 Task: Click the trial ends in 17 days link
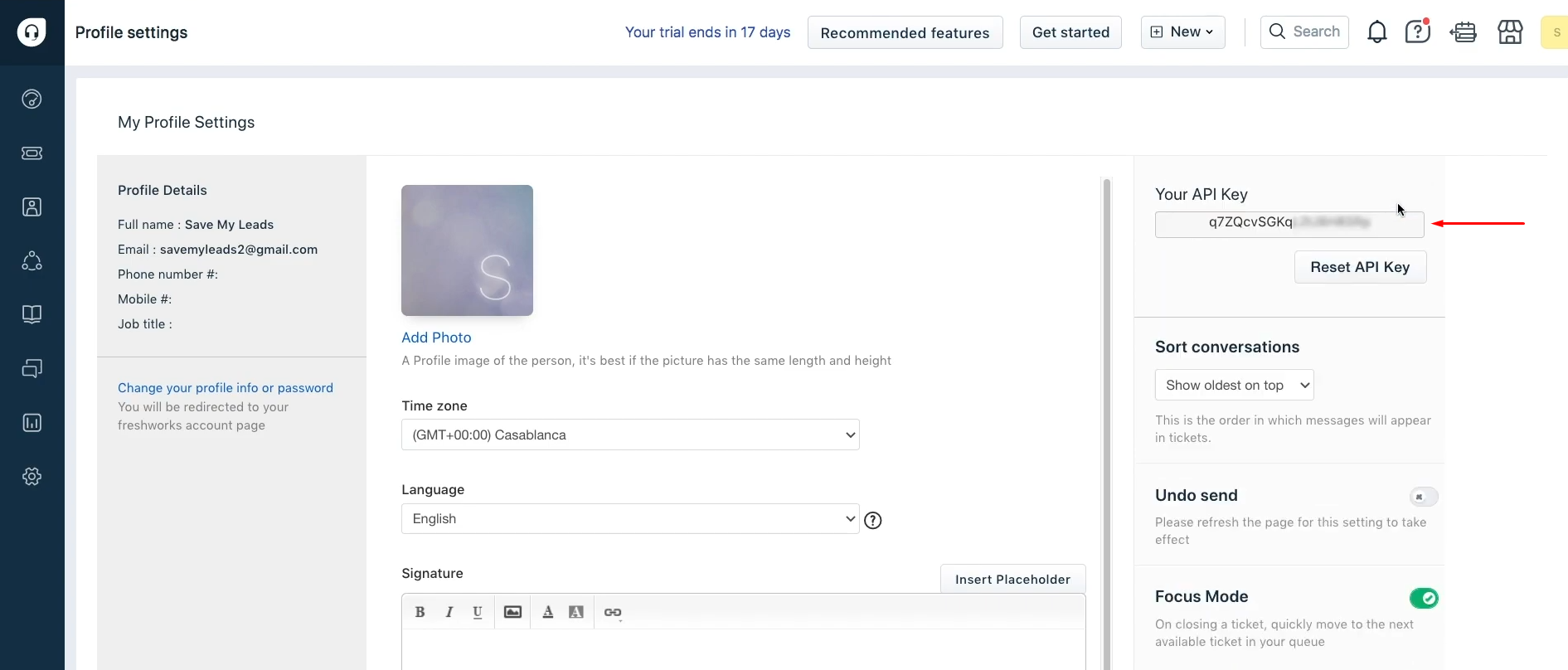pos(707,32)
